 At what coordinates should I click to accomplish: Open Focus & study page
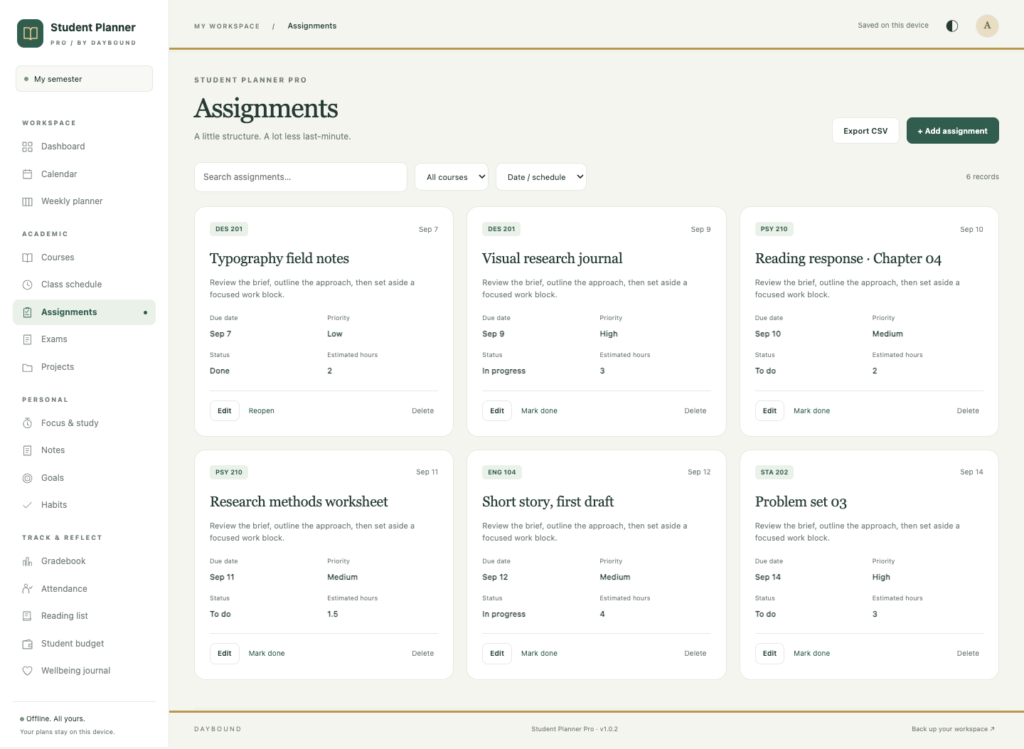coord(84,423)
